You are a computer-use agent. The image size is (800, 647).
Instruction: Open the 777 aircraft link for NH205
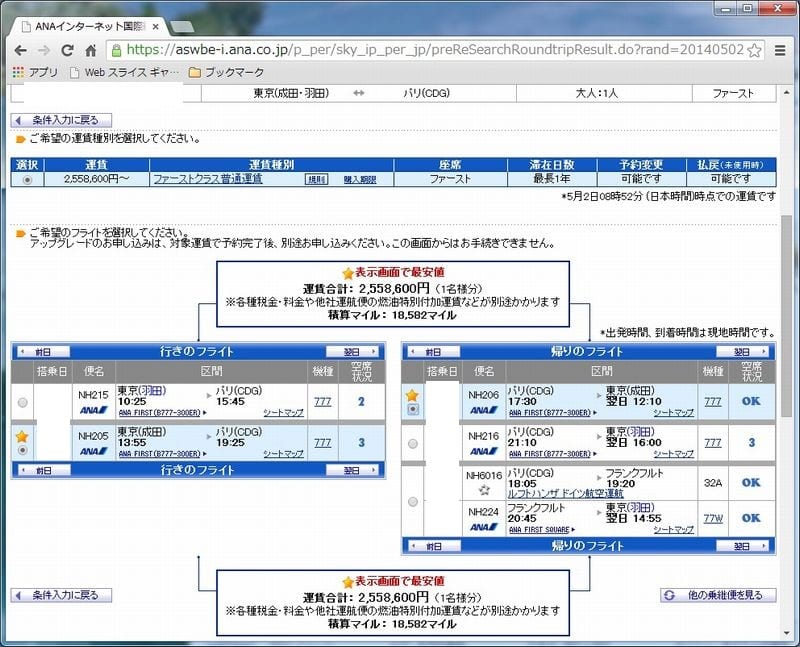[322, 442]
